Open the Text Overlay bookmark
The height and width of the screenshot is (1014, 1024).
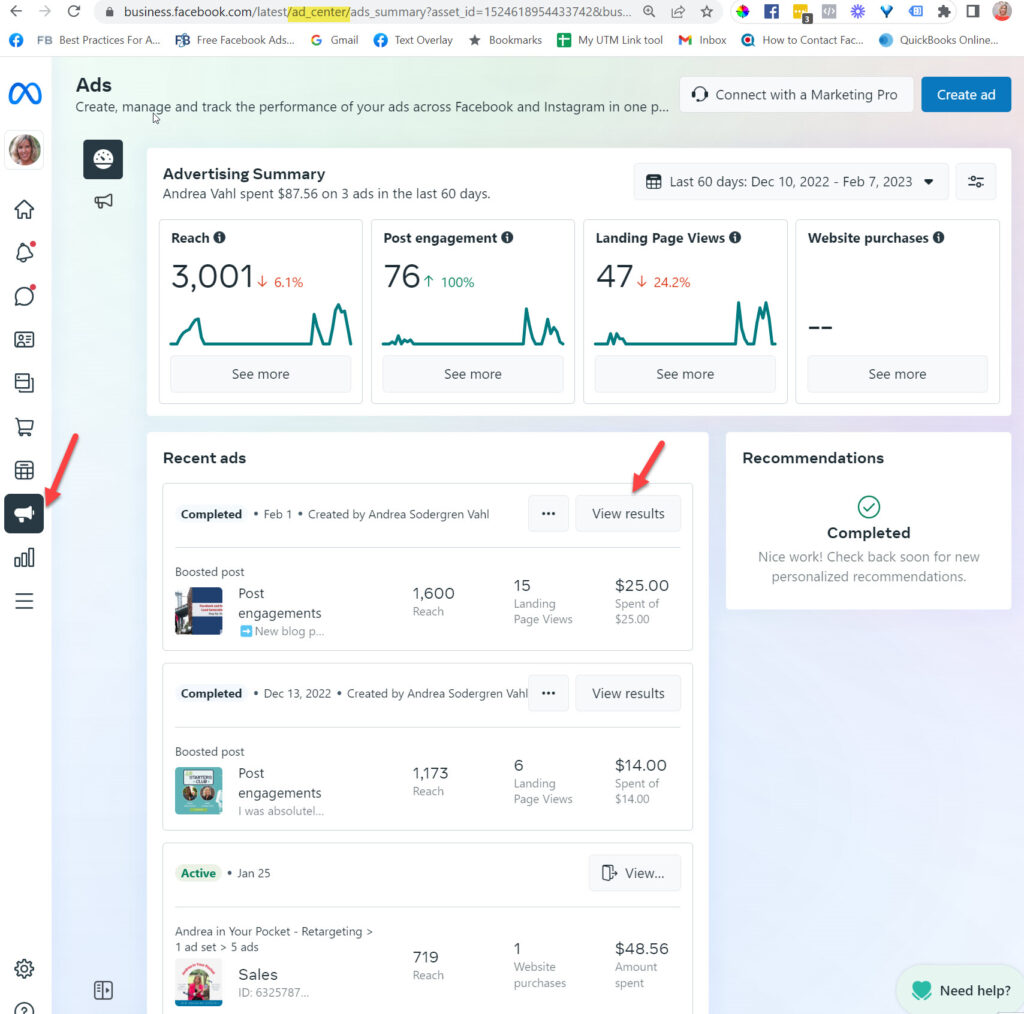[413, 40]
